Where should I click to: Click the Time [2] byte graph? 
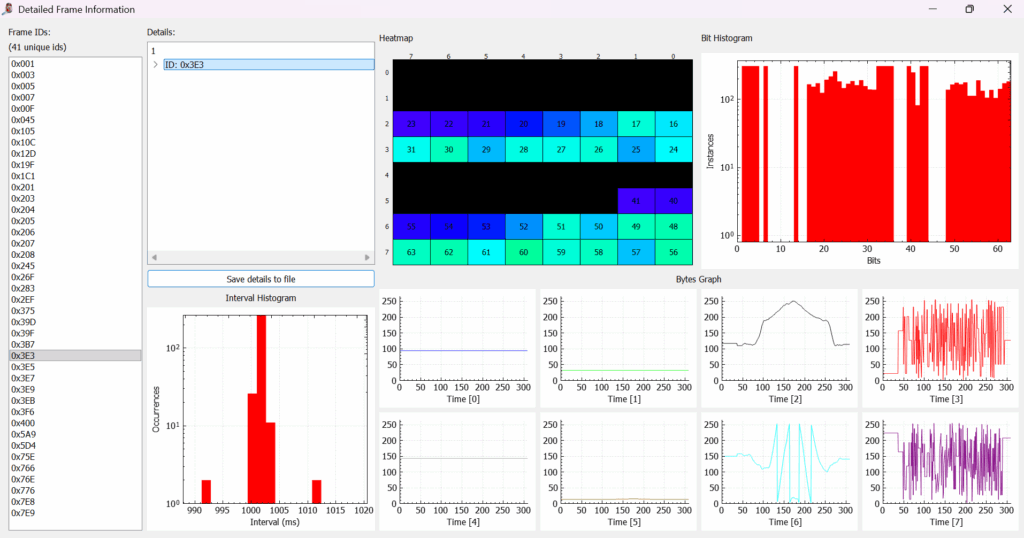click(x=780, y=342)
